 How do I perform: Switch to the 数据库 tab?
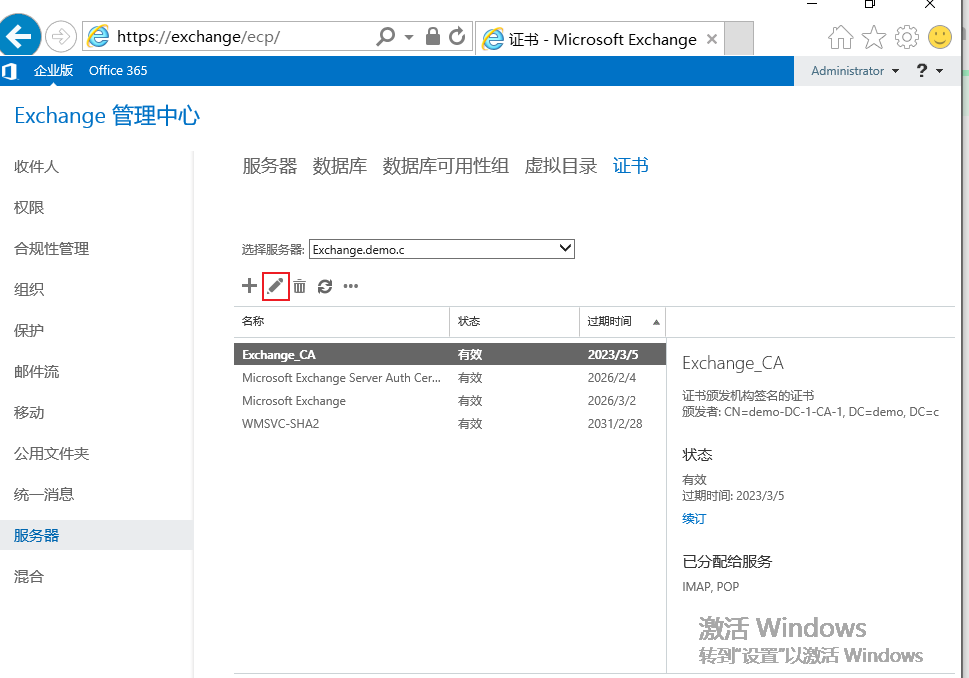[x=339, y=166]
